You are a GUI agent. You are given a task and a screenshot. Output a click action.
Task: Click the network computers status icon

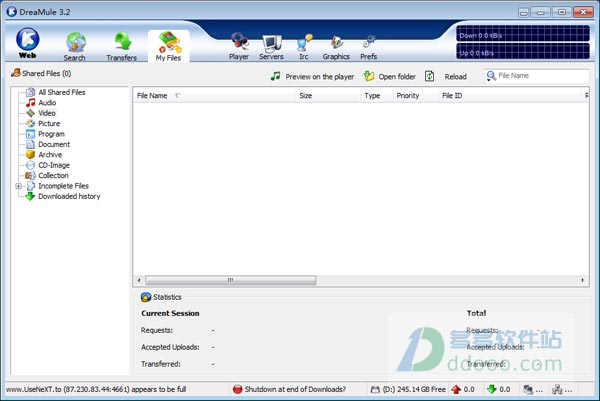[x=528, y=390]
